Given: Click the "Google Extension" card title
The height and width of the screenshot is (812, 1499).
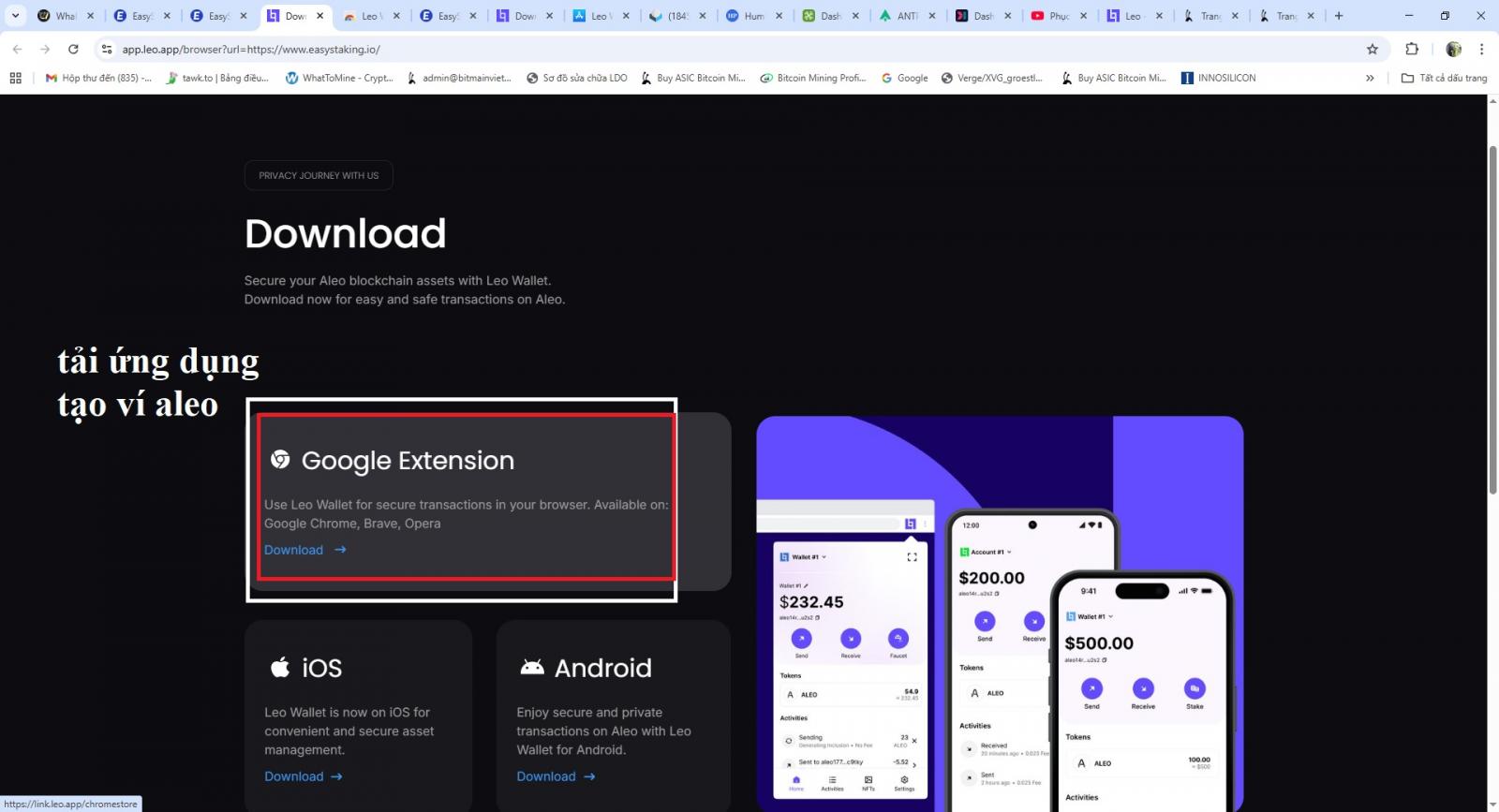Looking at the screenshot, I should coord(408,460).
